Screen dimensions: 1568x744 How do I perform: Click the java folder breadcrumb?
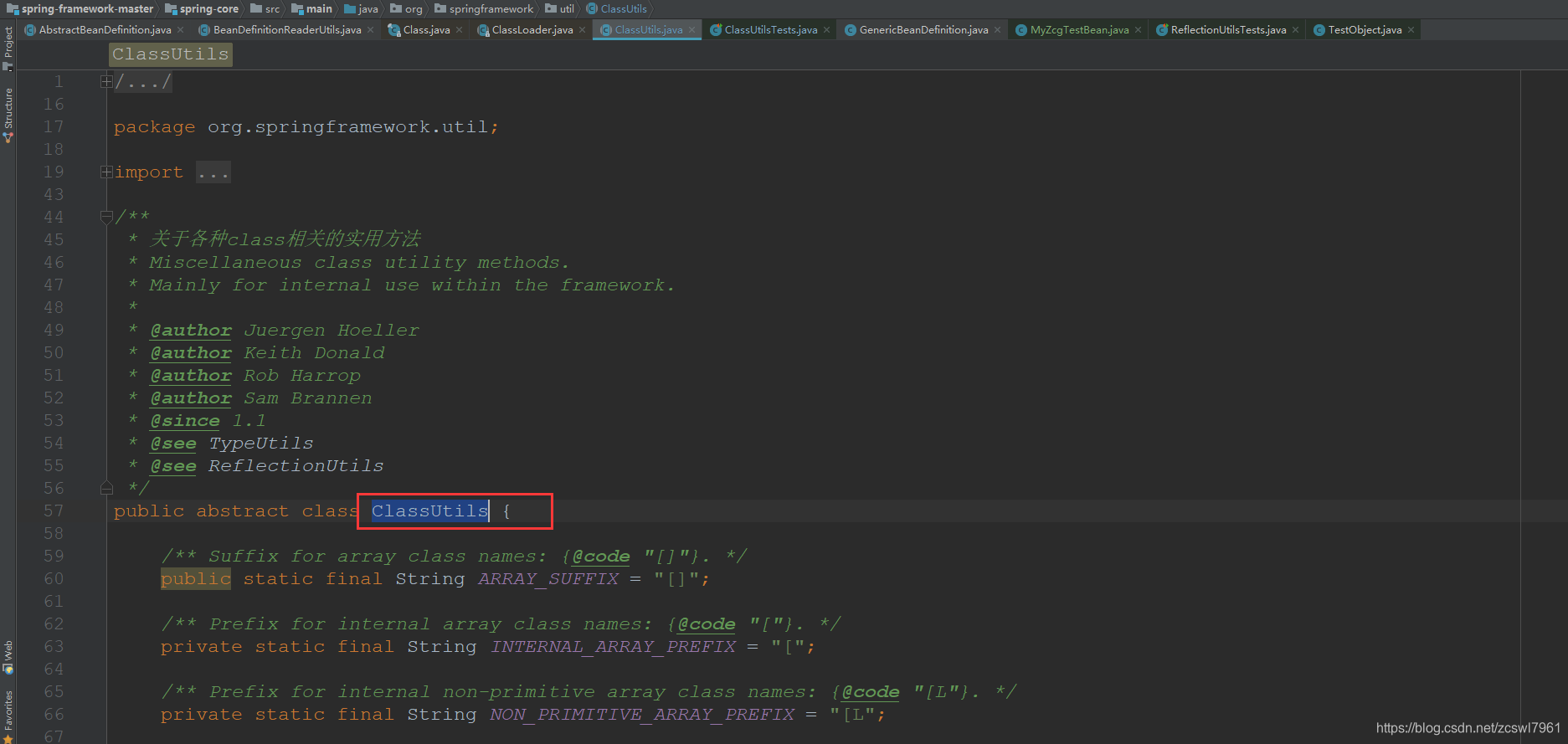click(x=361, y=8)
